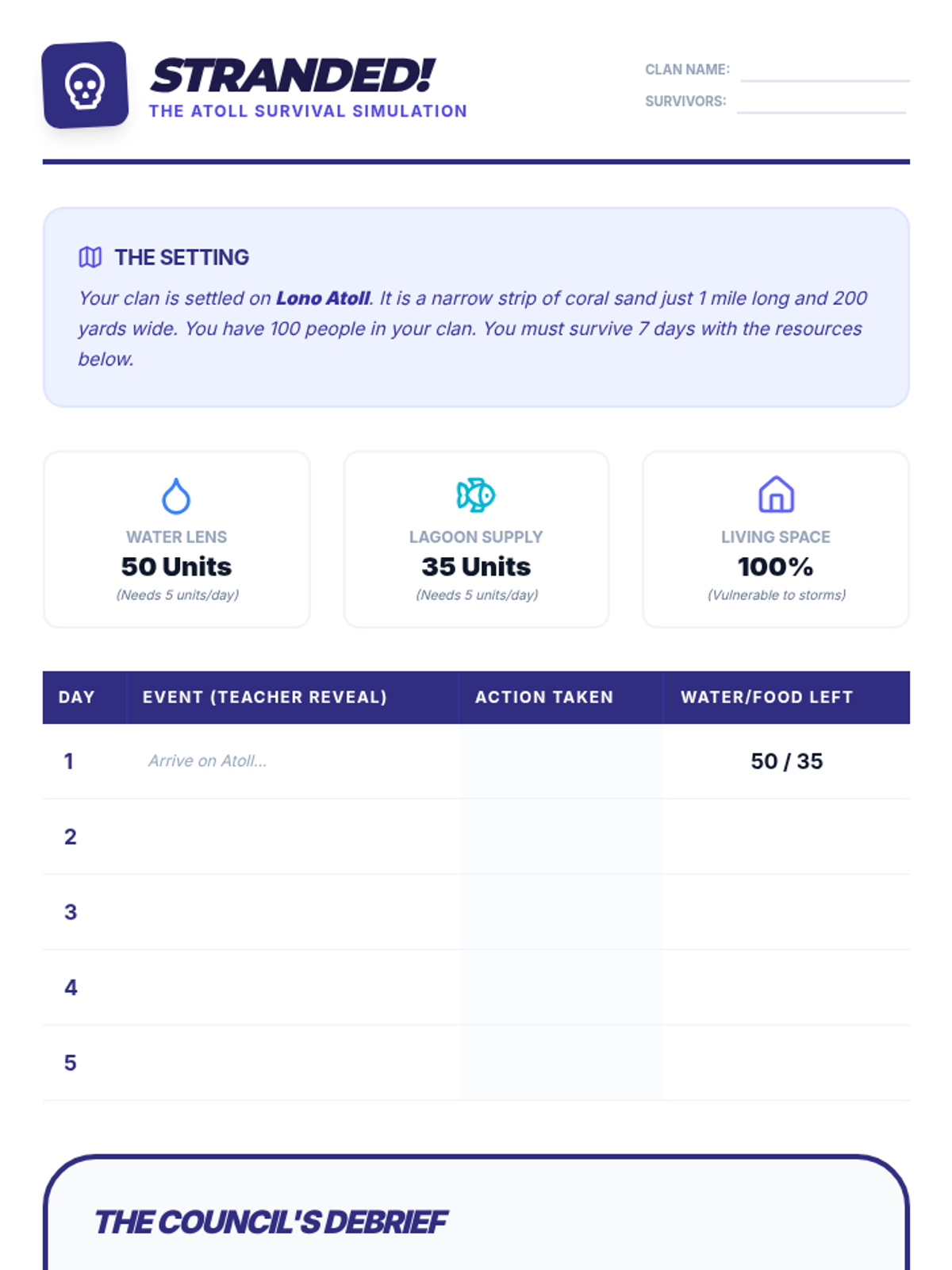Click the Water/Food Left column header
Screen dimensions: 952x1270
(766, 697)
